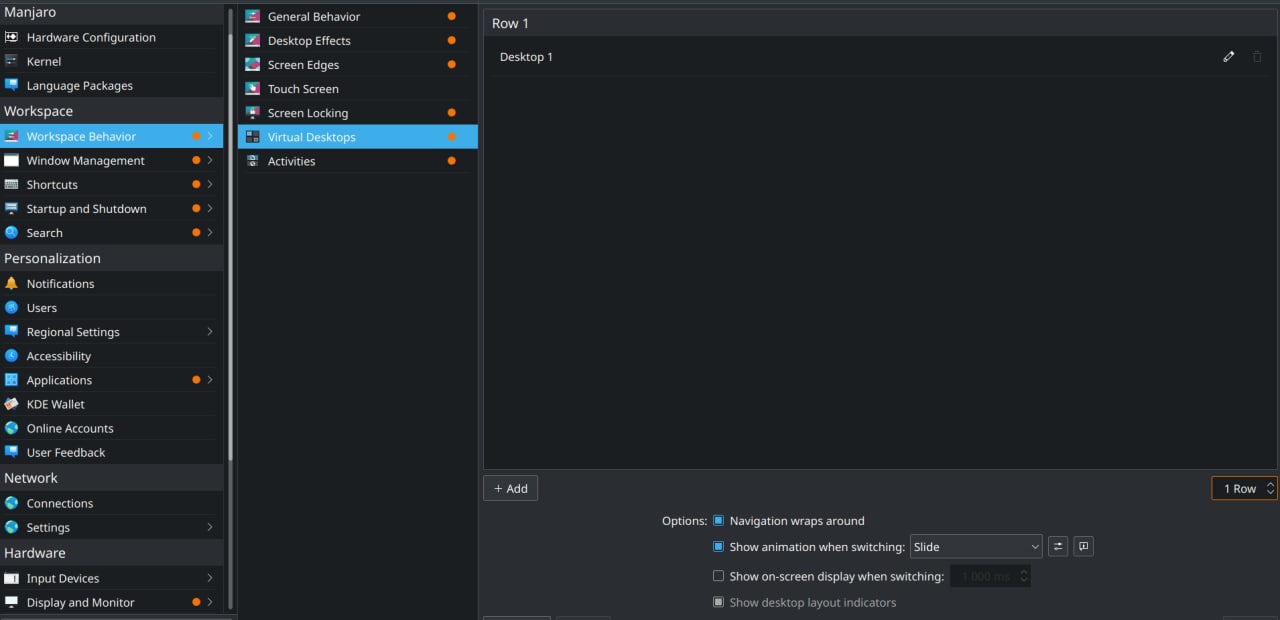
Task: Click the Desktop Effects icon
Action: [252, 40]
